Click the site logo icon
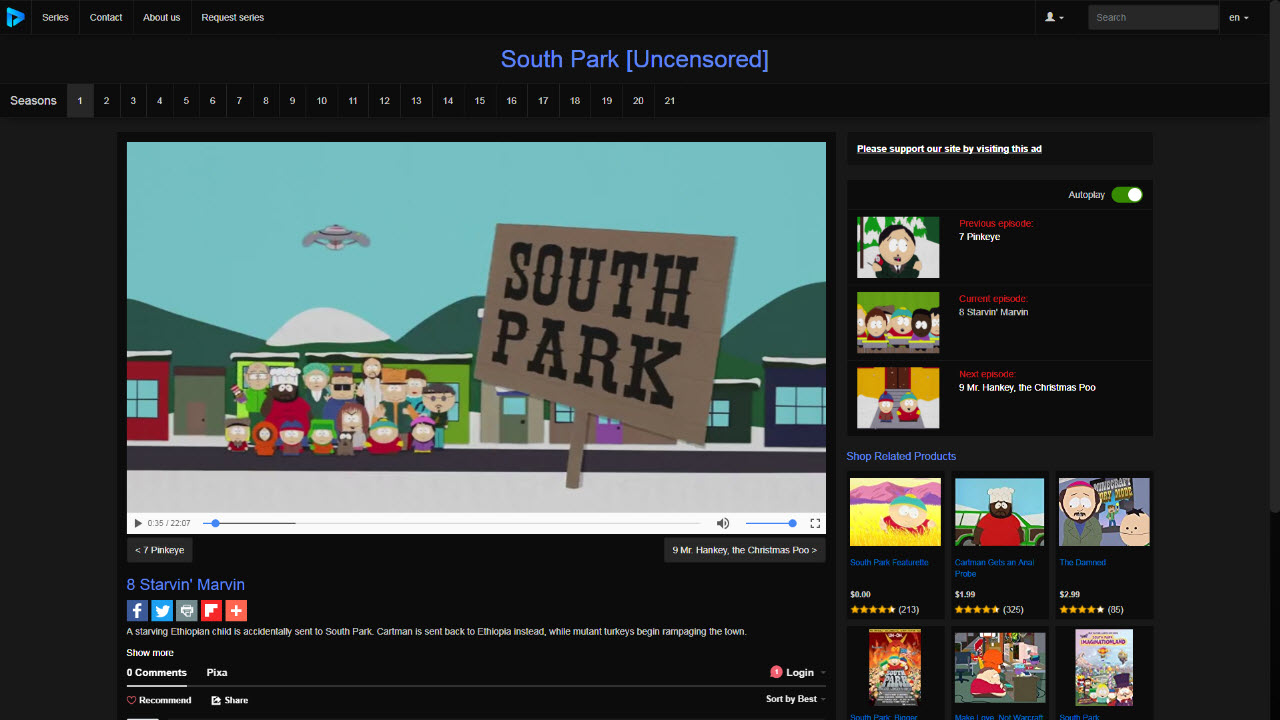 pyautogui.click(x=15, y=17)
